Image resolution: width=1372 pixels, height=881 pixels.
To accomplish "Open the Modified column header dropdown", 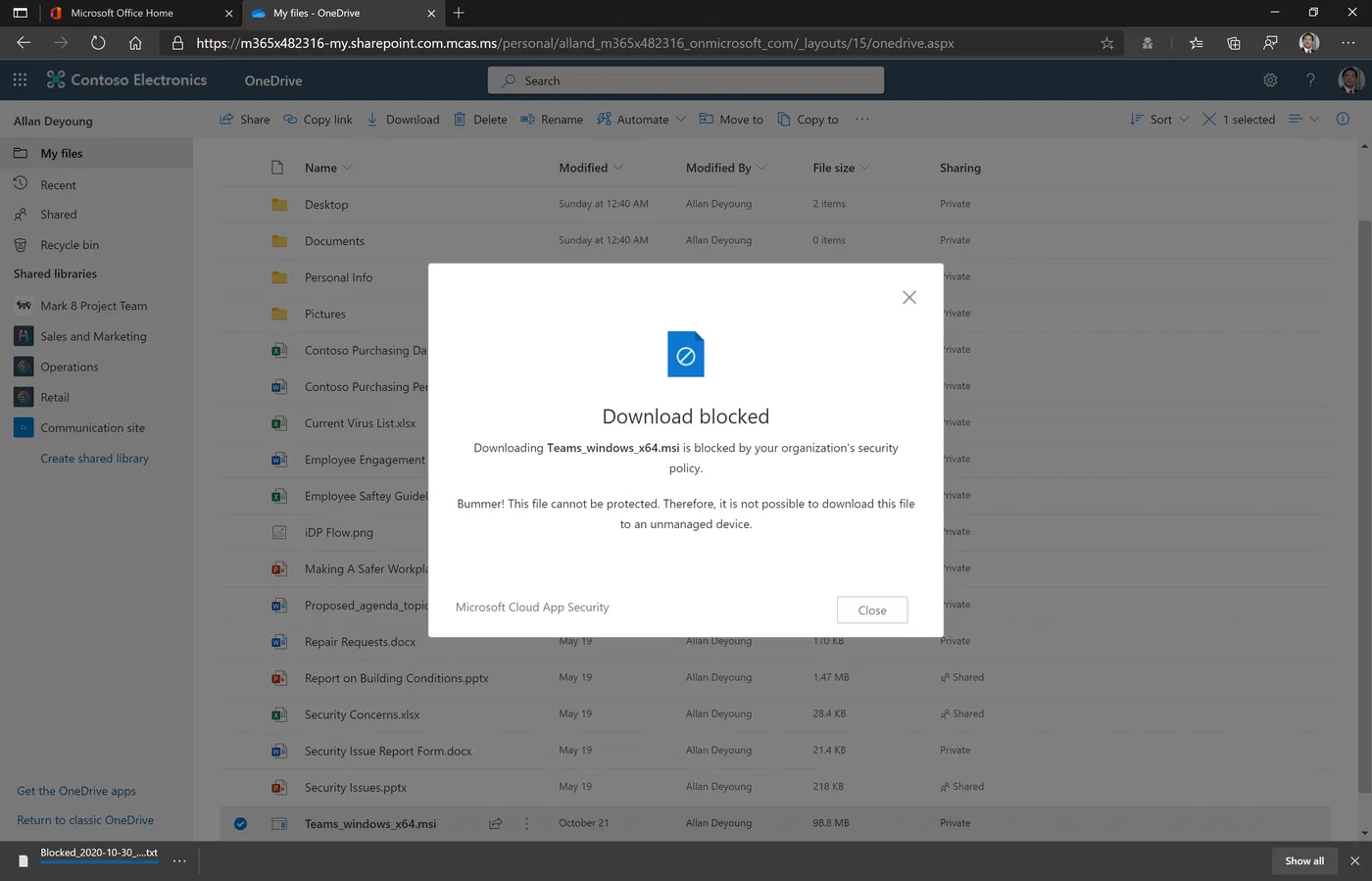I will coord(591,169).
